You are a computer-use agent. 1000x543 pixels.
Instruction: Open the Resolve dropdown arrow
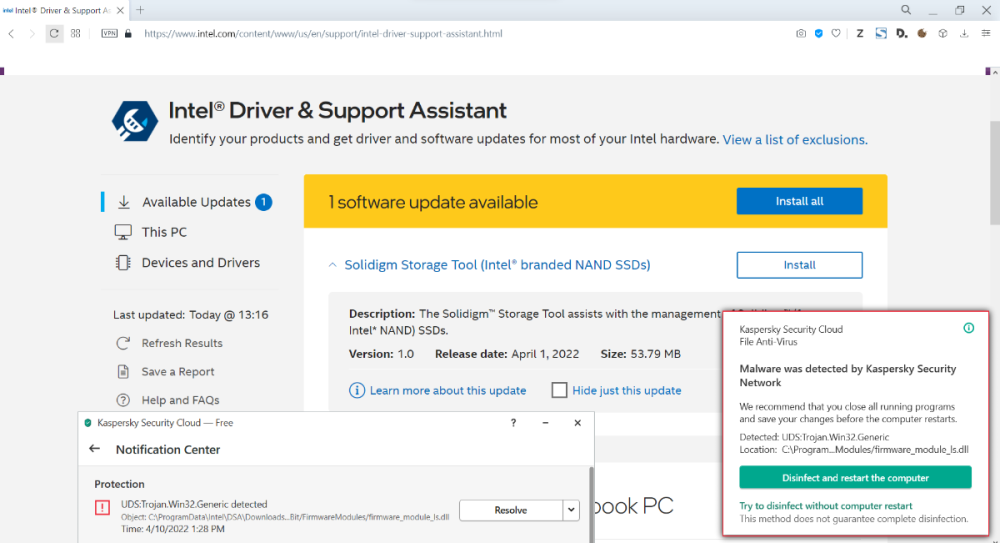coord(571,510)
